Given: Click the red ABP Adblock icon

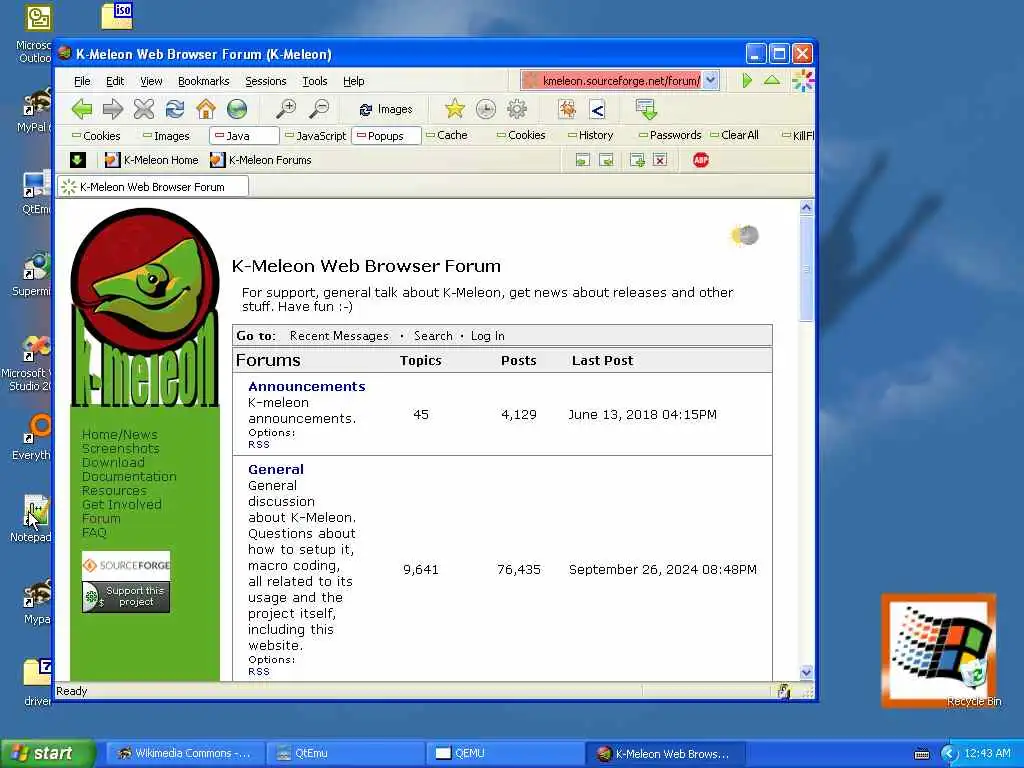Looking at the screenshot, I should click(x=701, y=160).
